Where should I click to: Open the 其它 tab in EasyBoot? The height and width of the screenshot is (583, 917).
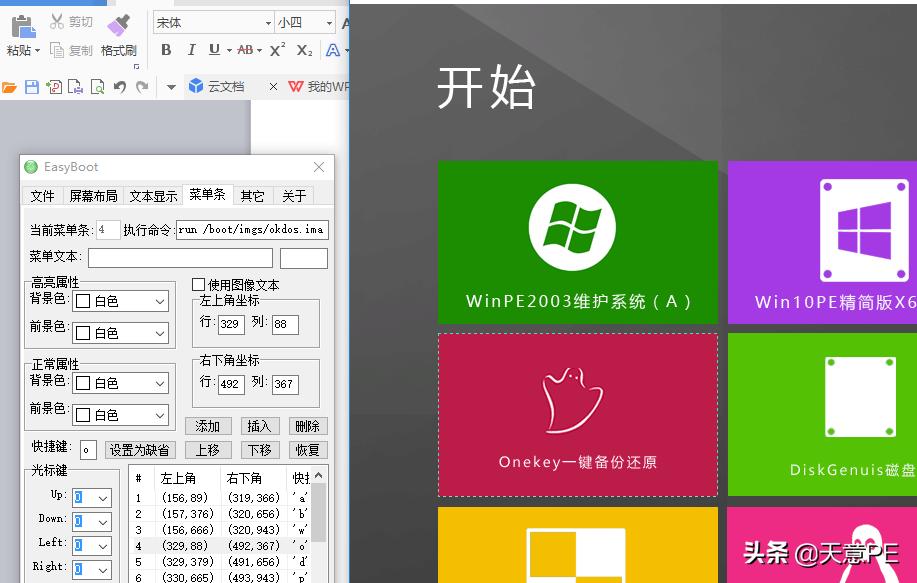coord(252,196)
